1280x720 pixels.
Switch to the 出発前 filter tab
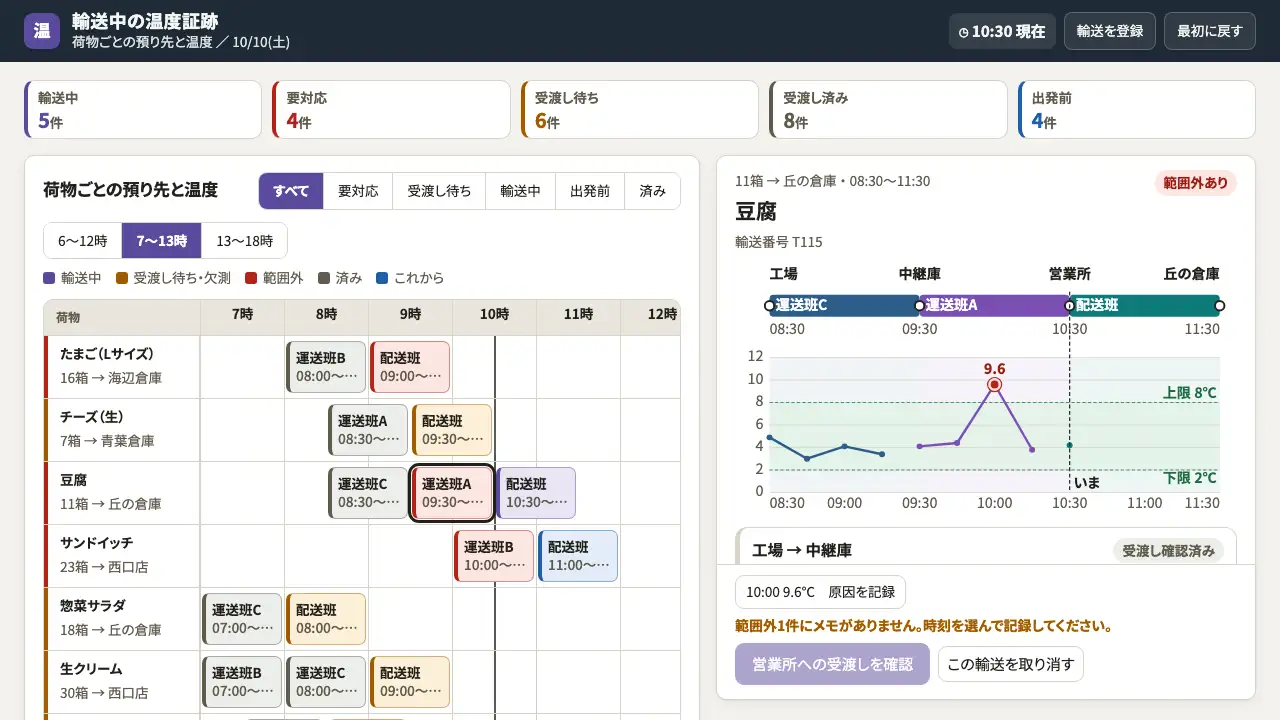click(x=590, y=191)
